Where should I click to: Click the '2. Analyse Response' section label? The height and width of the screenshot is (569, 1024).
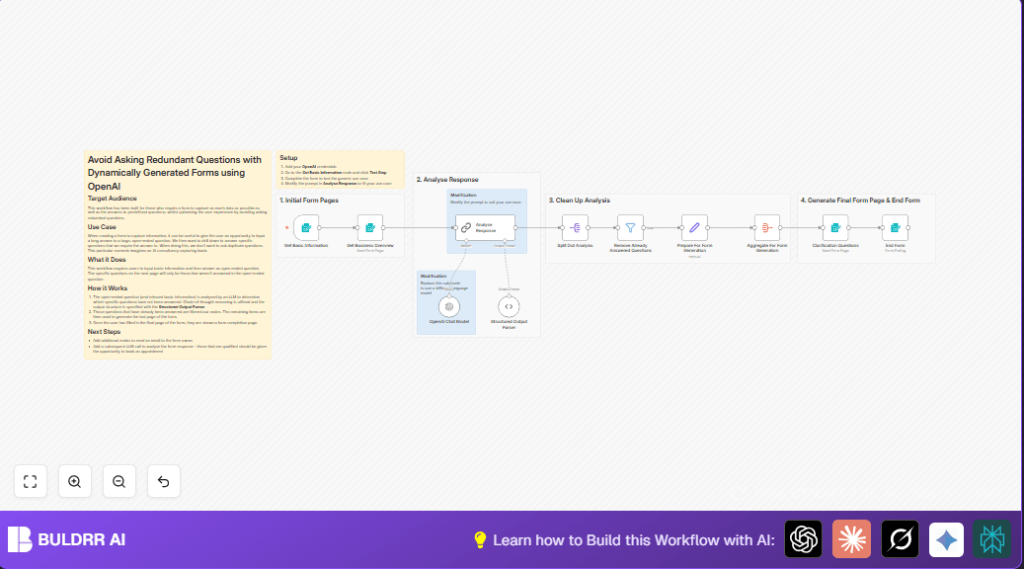[x=447, y=179]
